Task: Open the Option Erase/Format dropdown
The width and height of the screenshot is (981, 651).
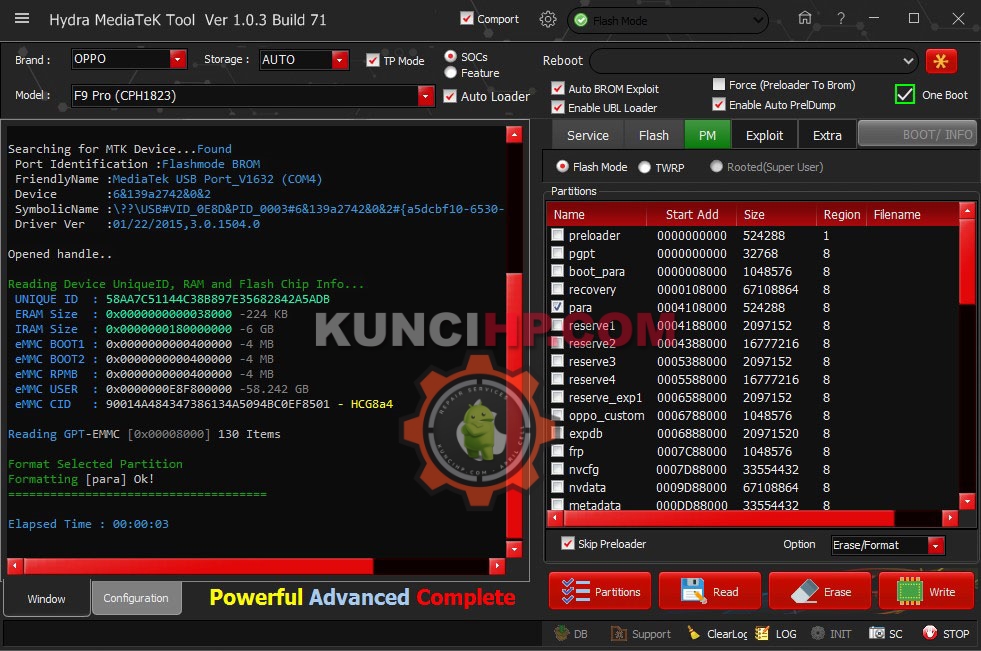Action: coord(935,545)
